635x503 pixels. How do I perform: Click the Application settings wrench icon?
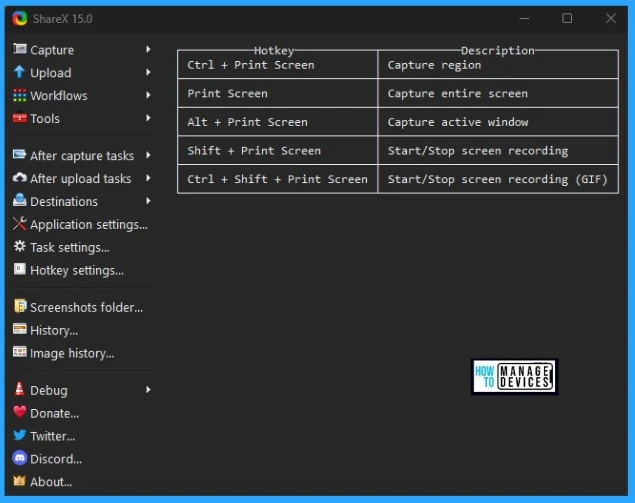tap(19, 223)
